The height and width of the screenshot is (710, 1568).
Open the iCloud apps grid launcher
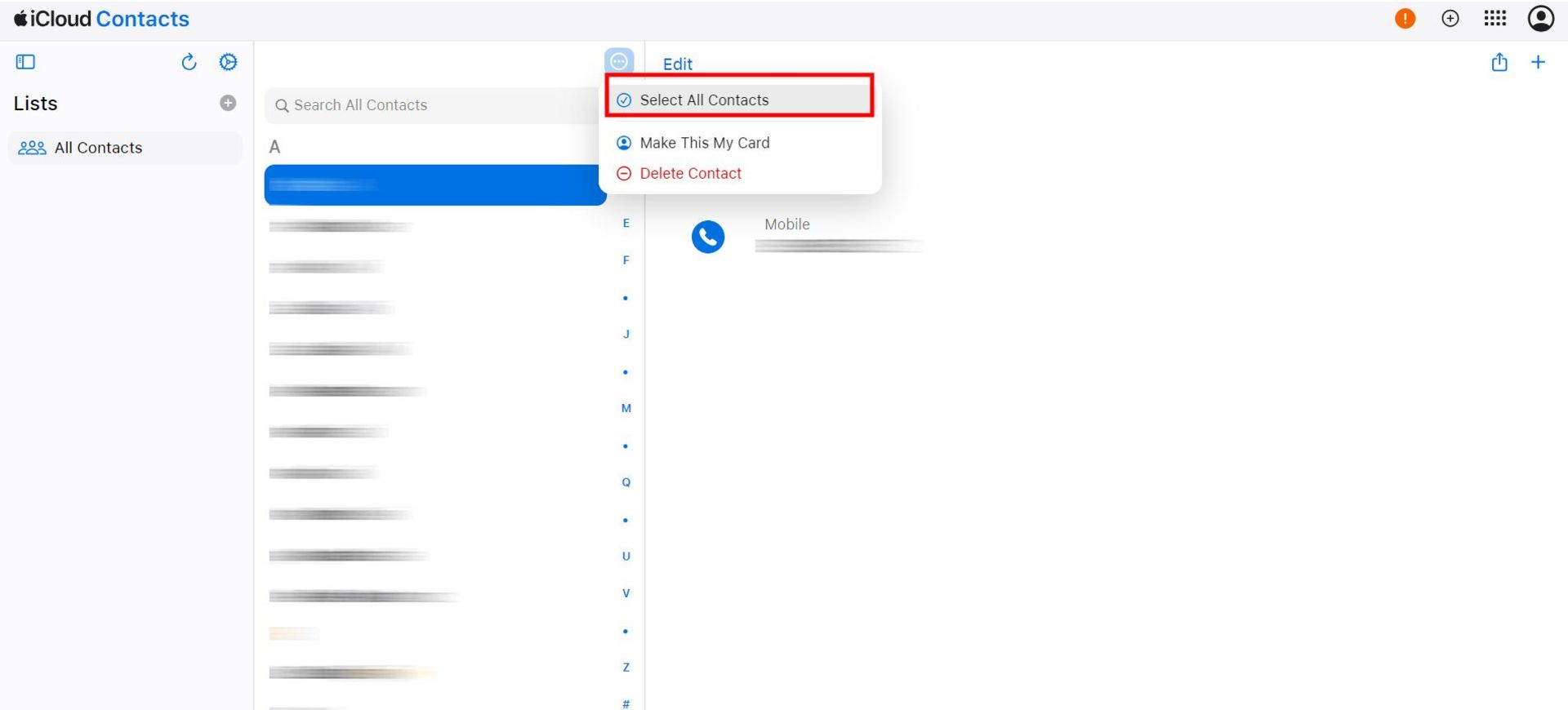[x=1495, y=18]
